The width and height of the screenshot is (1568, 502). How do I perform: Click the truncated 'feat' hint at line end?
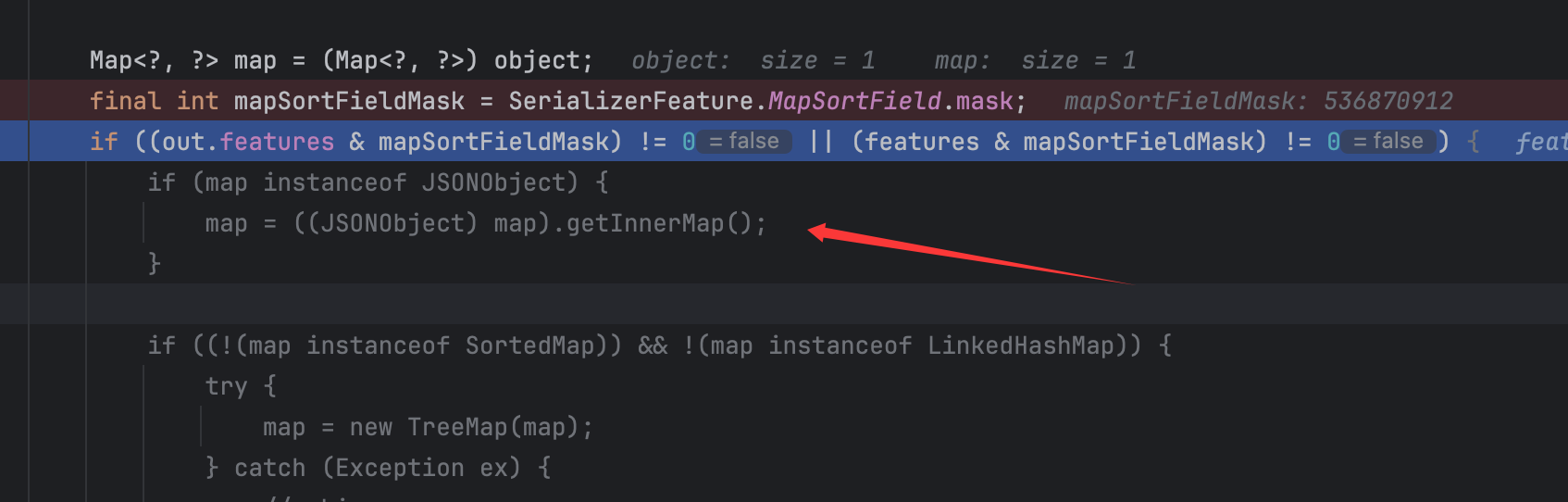(1540, 142)
